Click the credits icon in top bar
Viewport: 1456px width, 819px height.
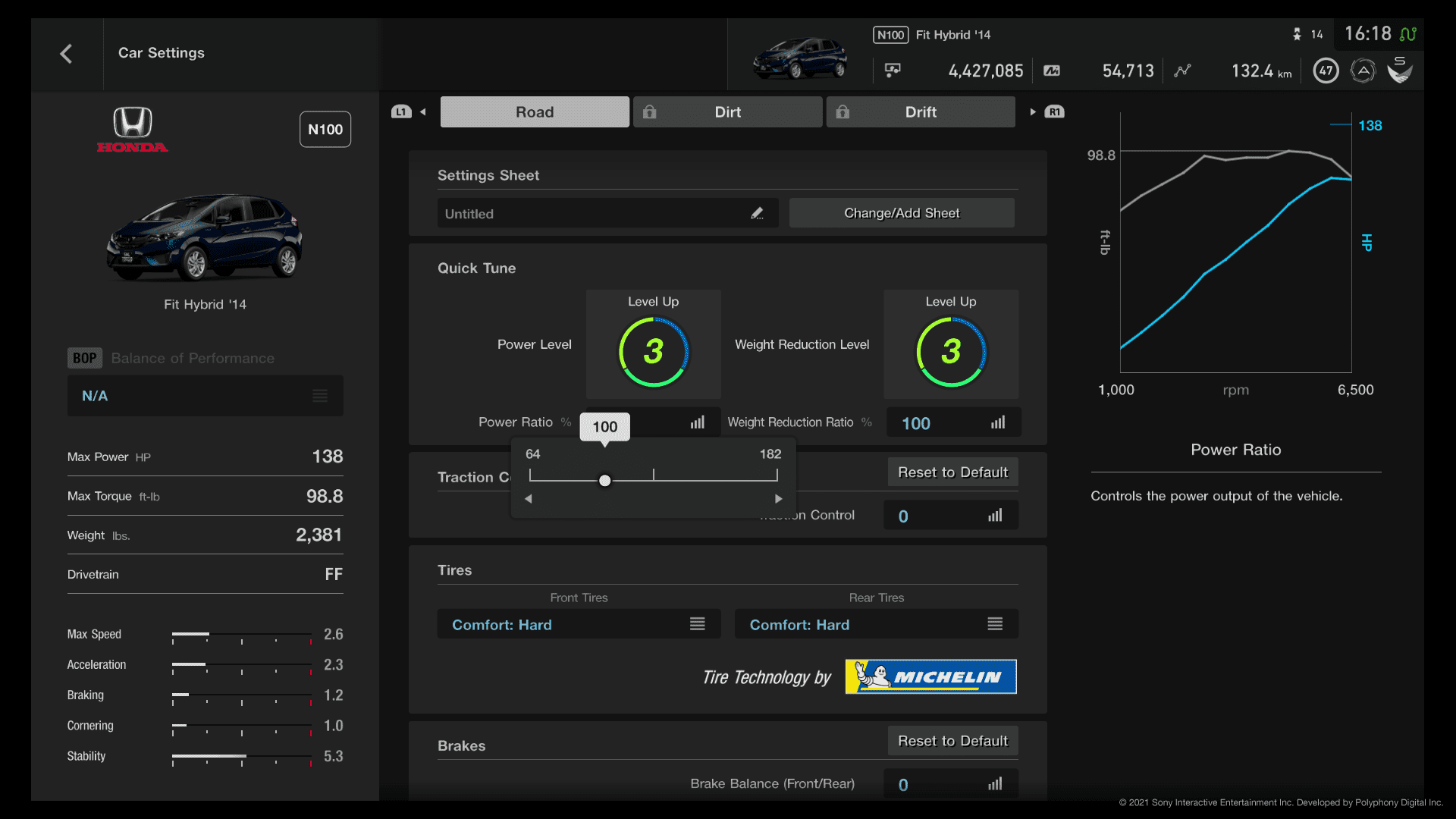893,71
